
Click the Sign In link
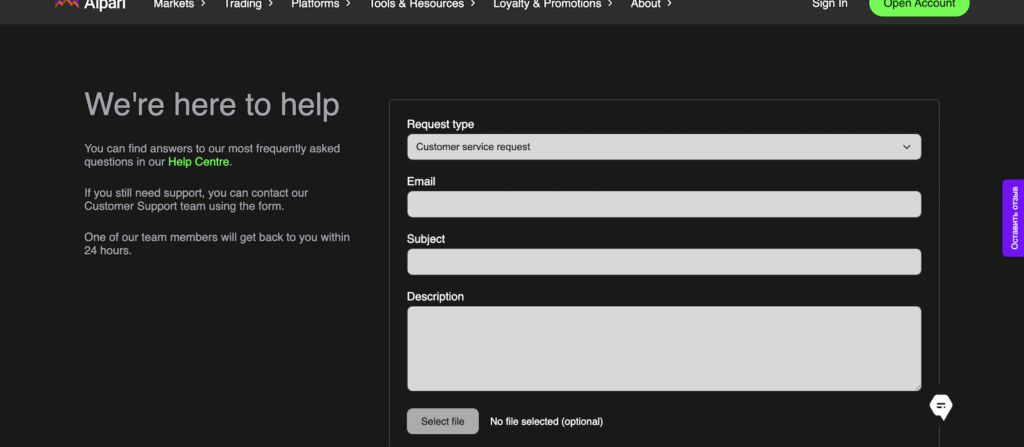(829, 4)
